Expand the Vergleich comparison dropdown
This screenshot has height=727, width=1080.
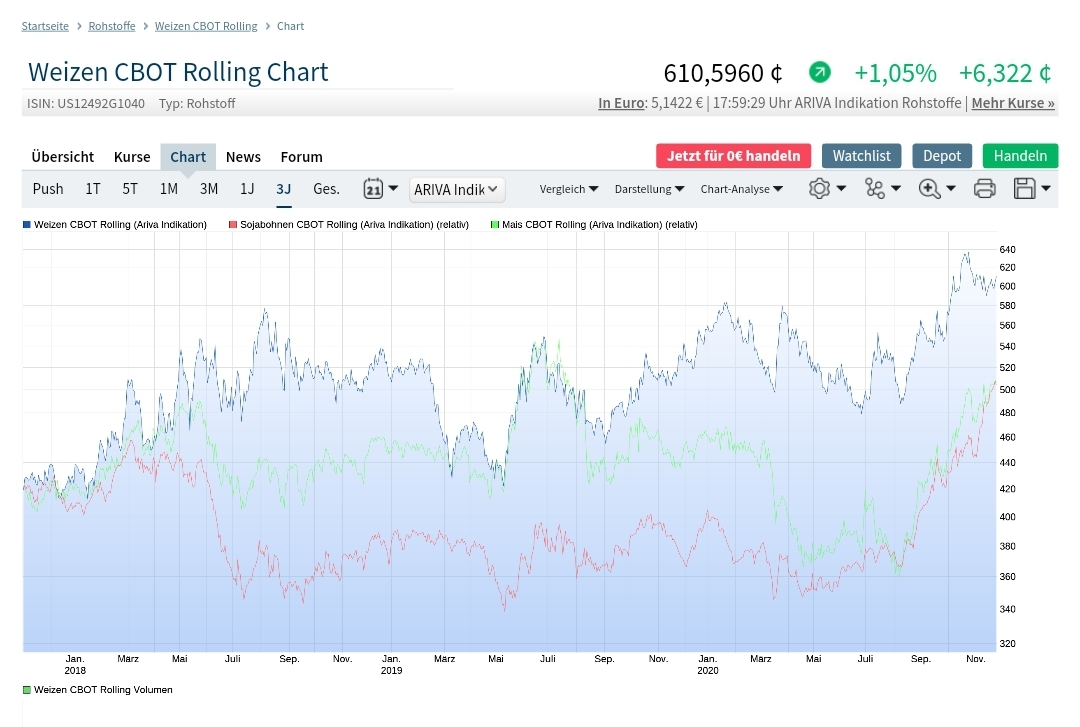click(x=569, y=189)
